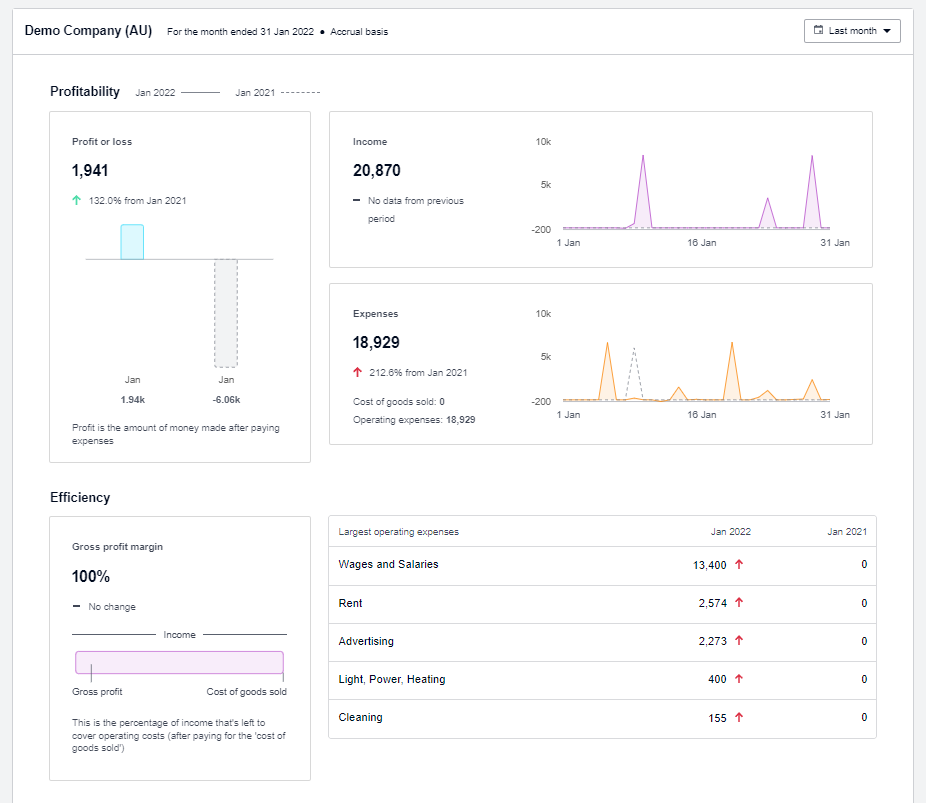Click the 13,400 Wages and Salaries amount
This screenshot has width=926, height=803.
(709, 565)
